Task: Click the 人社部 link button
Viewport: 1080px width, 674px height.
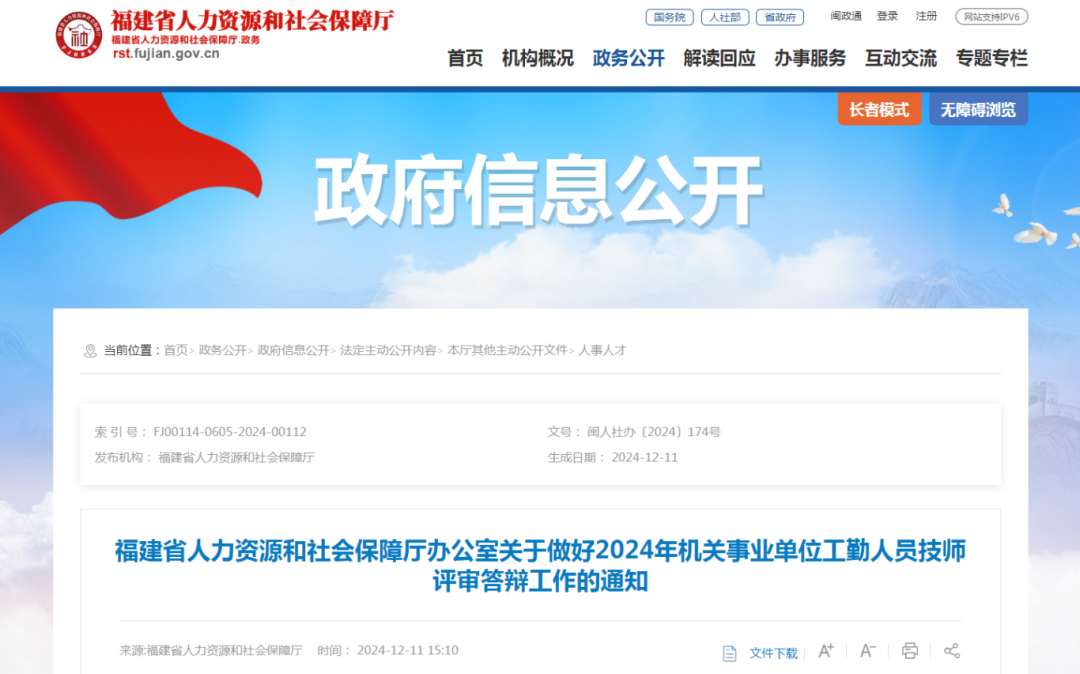Action: [x=725, y=17]
